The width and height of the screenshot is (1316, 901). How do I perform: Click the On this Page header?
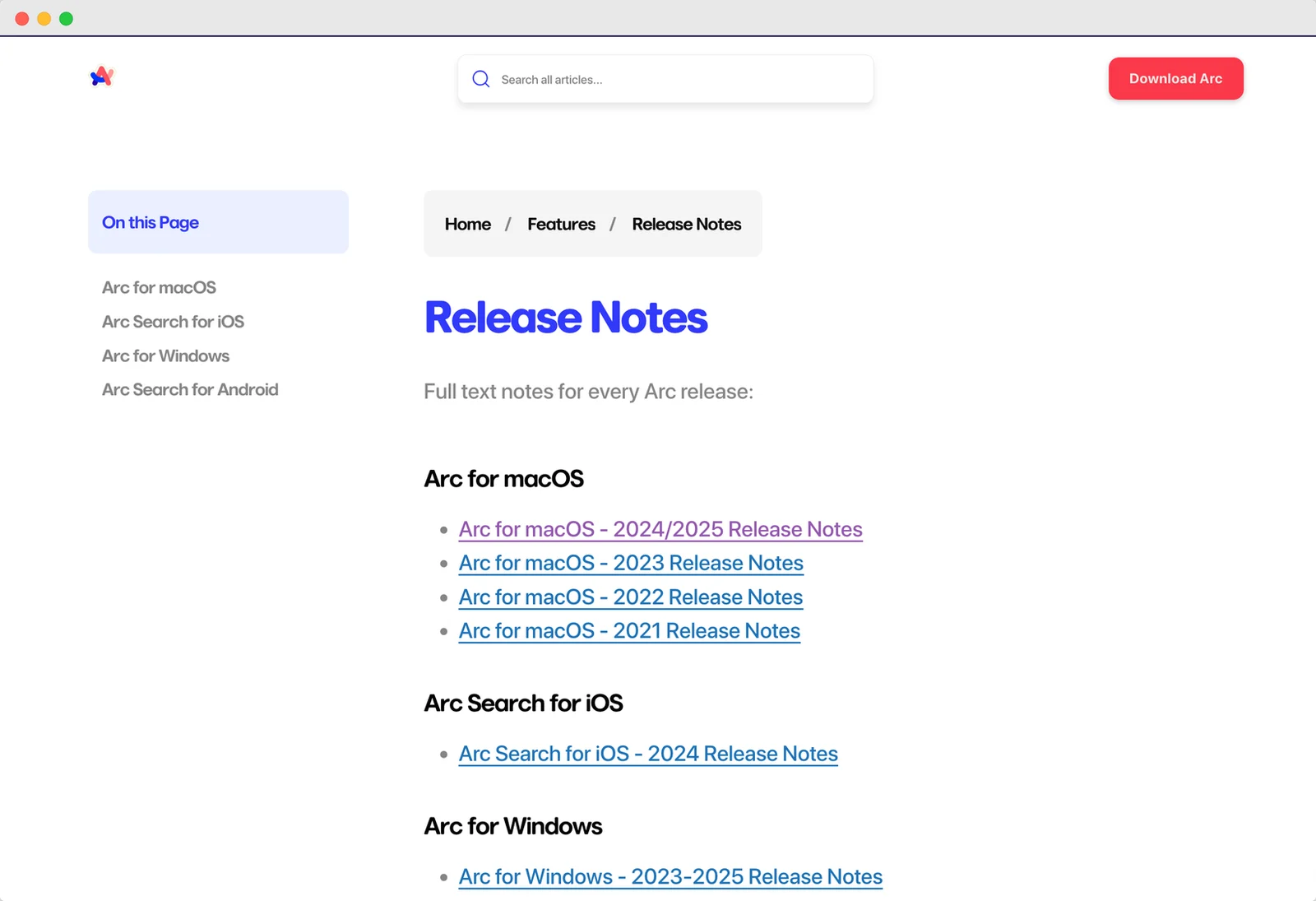[218, 222]
